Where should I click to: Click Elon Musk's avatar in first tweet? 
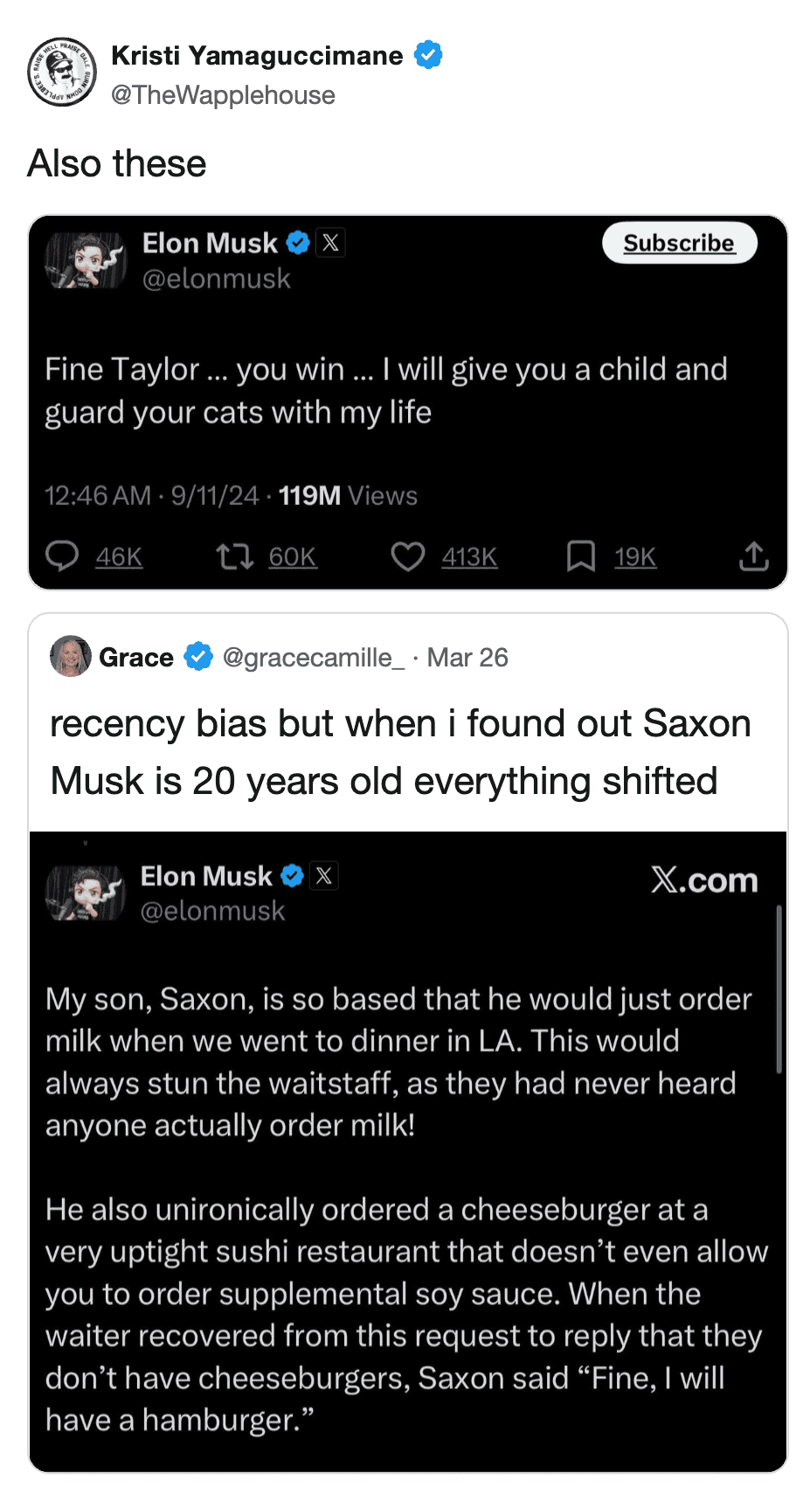[x=86, y=260]
